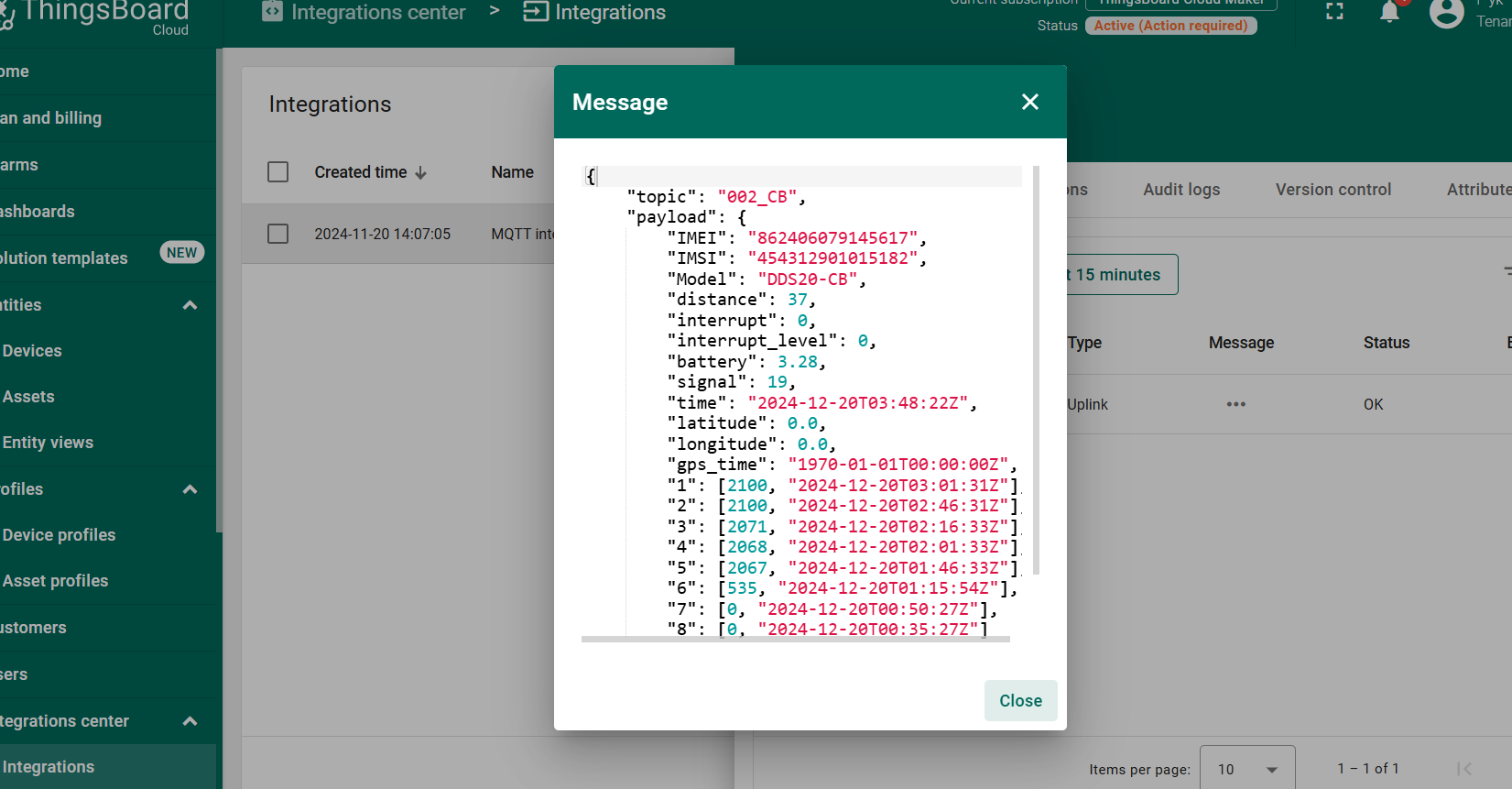This screenshot has height=789, width=1512.
Task: Switch to the Version control tab
Action: [1333, 190]
